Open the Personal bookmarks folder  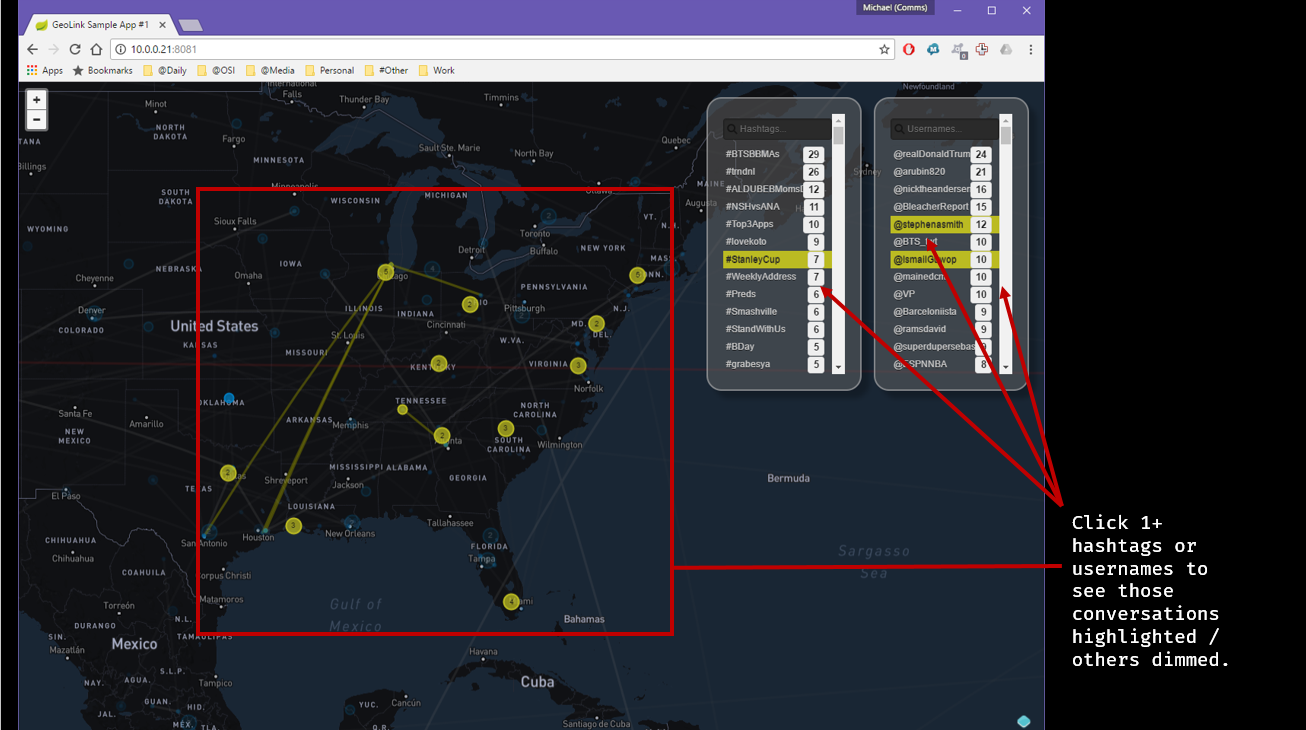[x=329, y=70]
